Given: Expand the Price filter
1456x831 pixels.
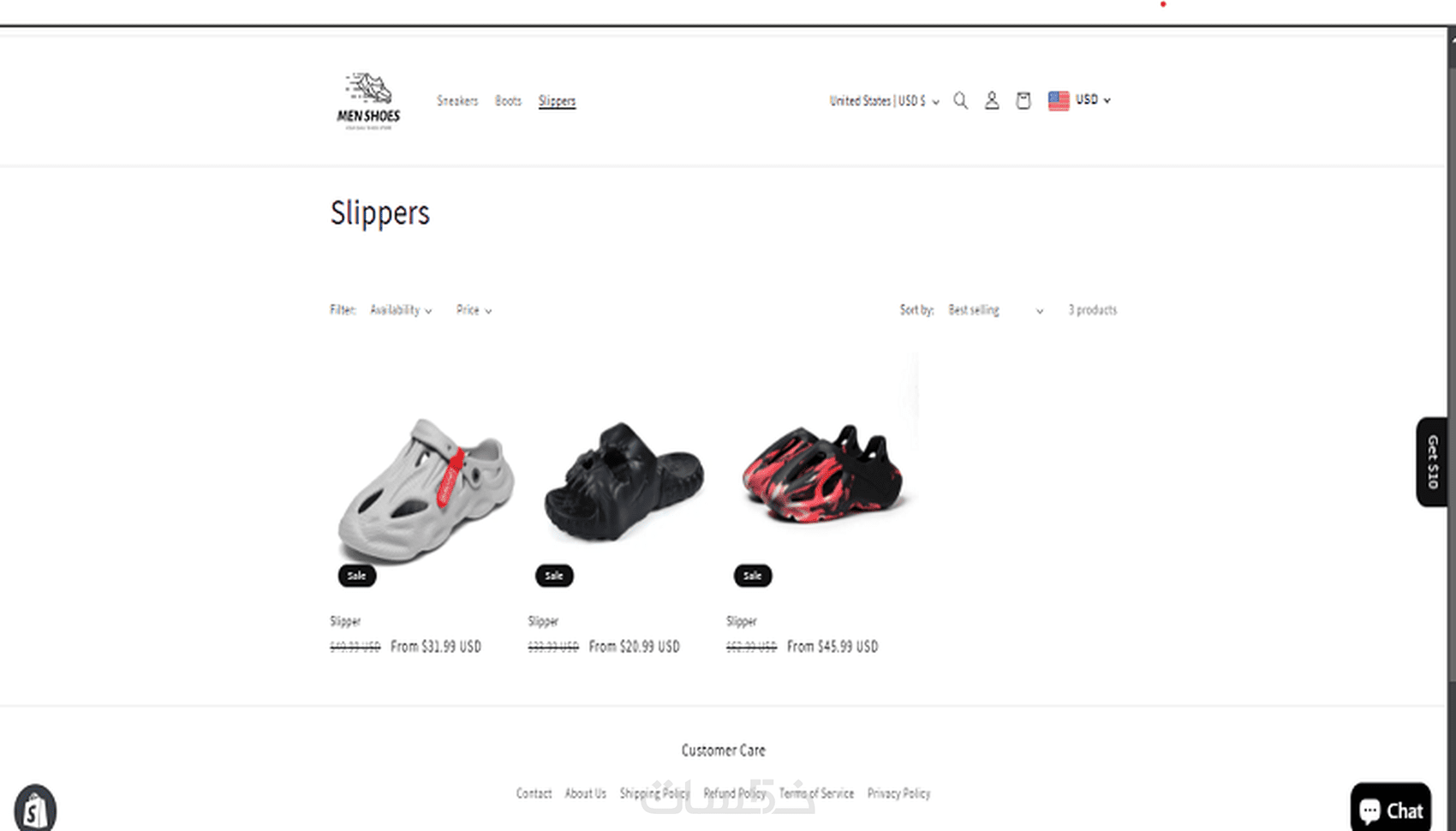Looking at the screenshot, I should point(474,310).
